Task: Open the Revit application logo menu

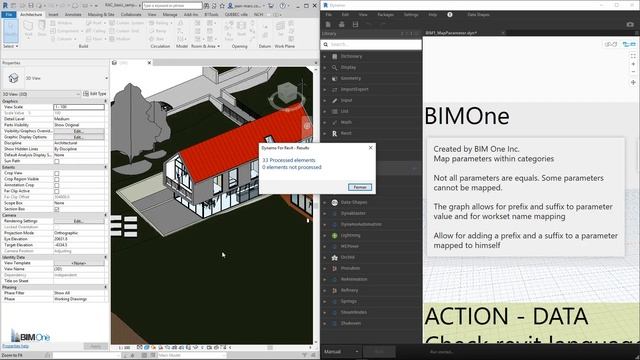Action: point(5,5)
